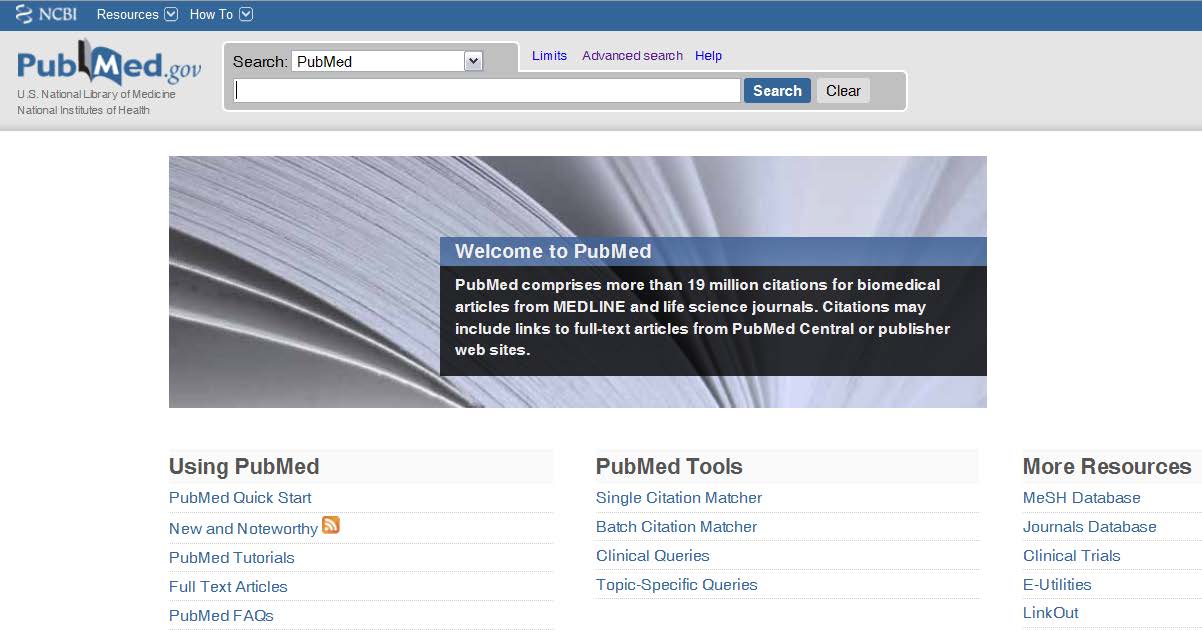Open Clinical Queries link

point(652,555)
